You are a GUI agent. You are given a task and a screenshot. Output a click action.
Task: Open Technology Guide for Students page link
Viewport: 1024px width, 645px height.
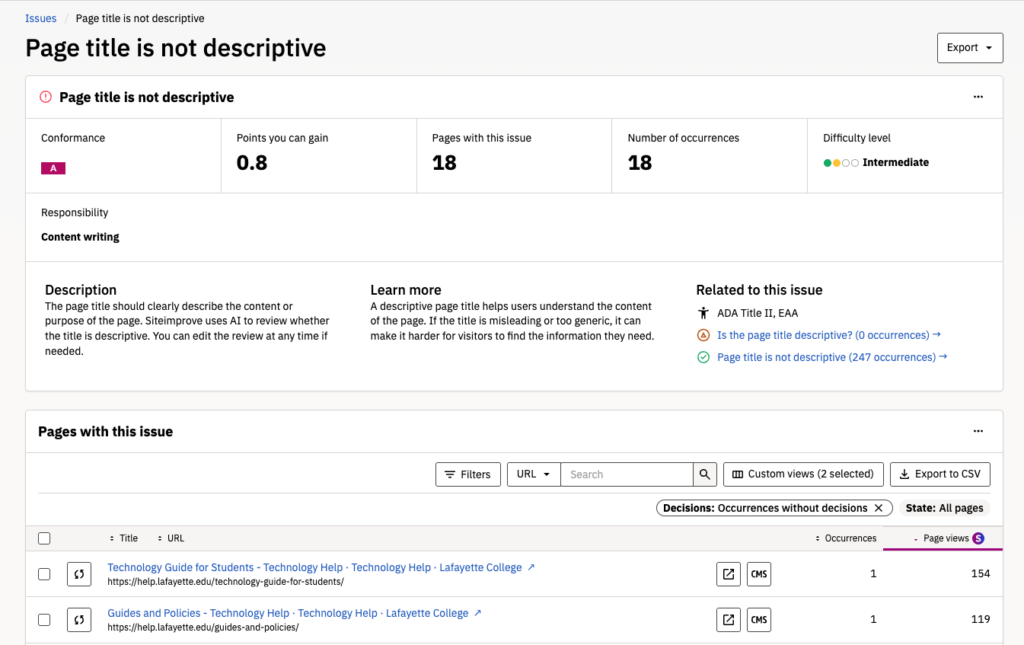click(314, 567)
